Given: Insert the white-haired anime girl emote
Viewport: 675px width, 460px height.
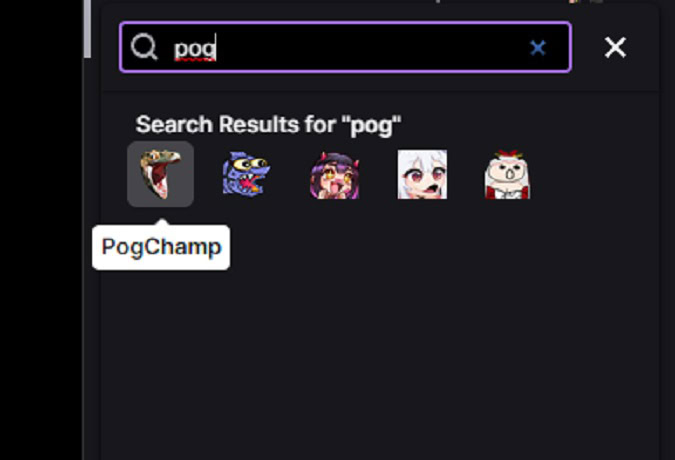Looking at the screenshot, I should (421, 174).
